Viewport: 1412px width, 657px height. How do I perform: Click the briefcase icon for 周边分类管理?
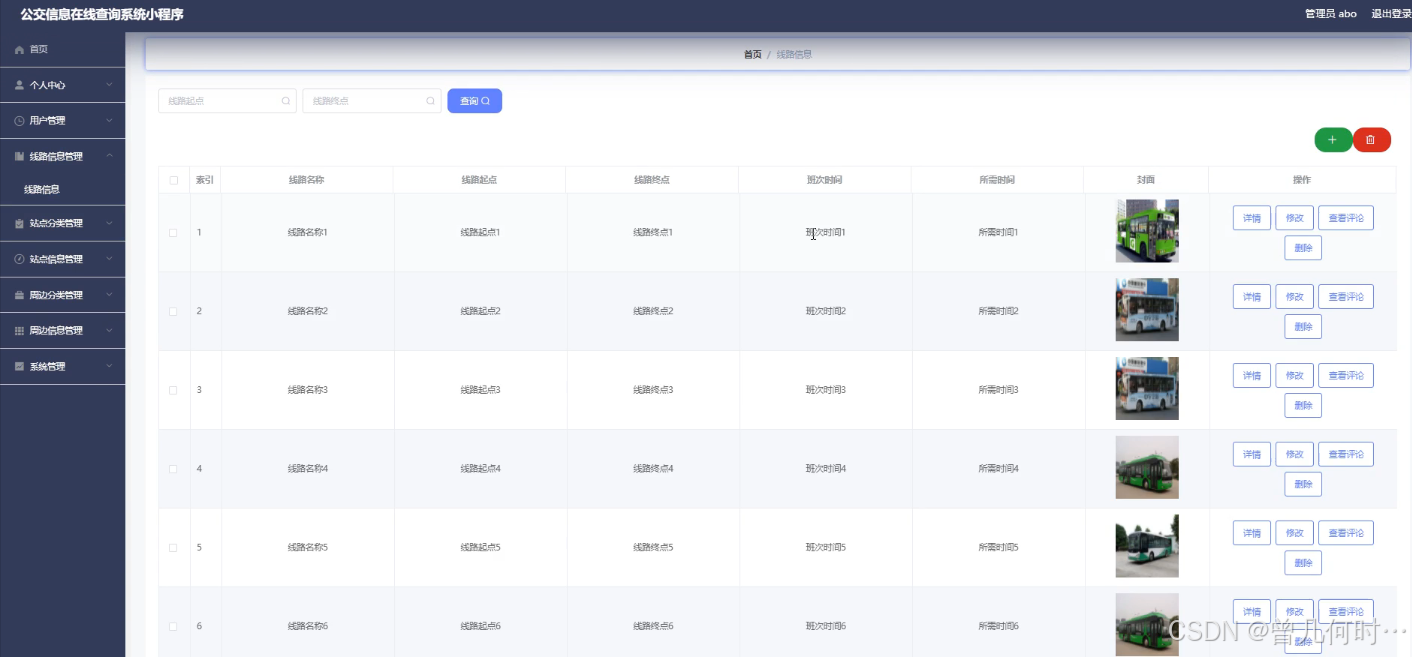point(19,295)
